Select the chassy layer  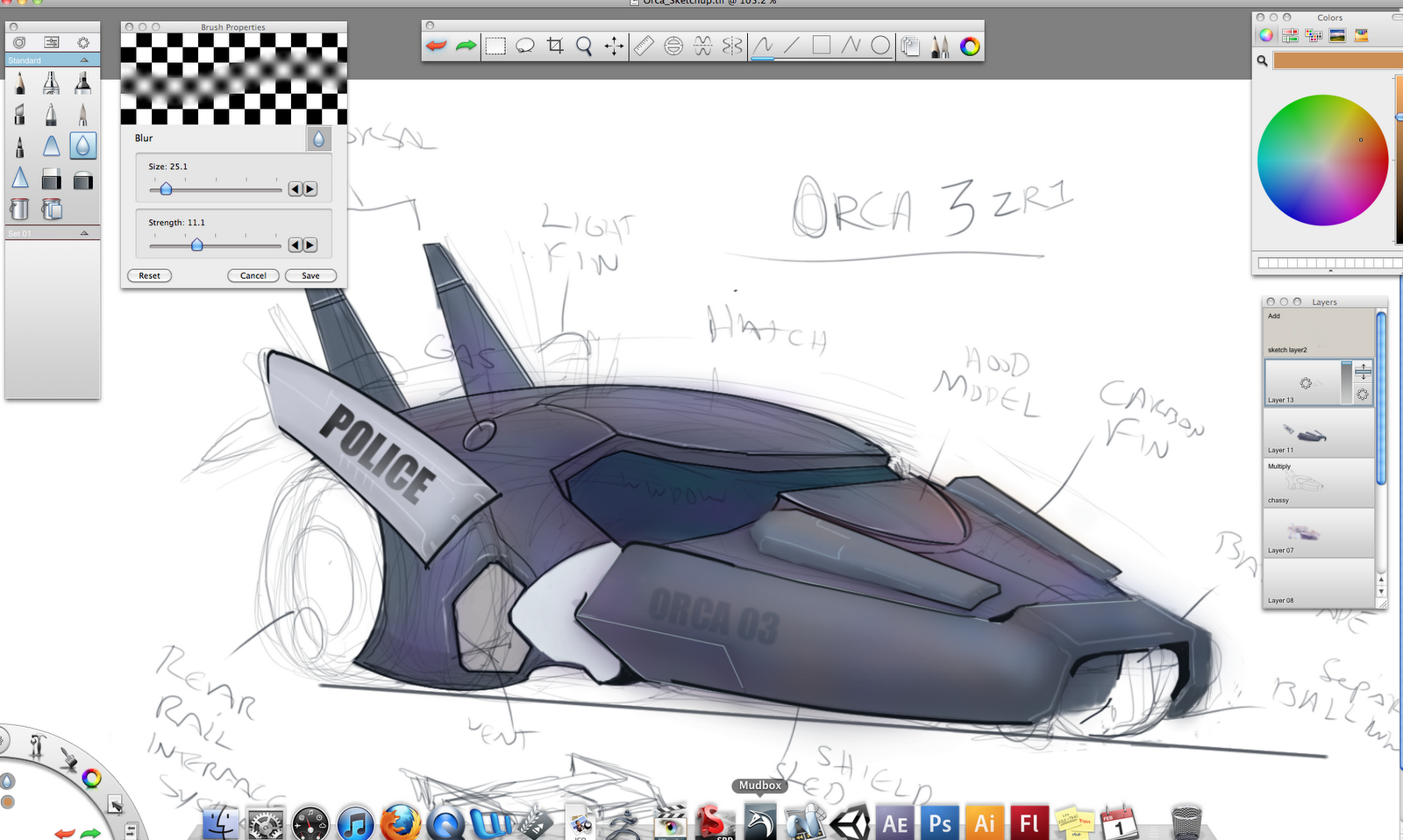pos(1319,483)
